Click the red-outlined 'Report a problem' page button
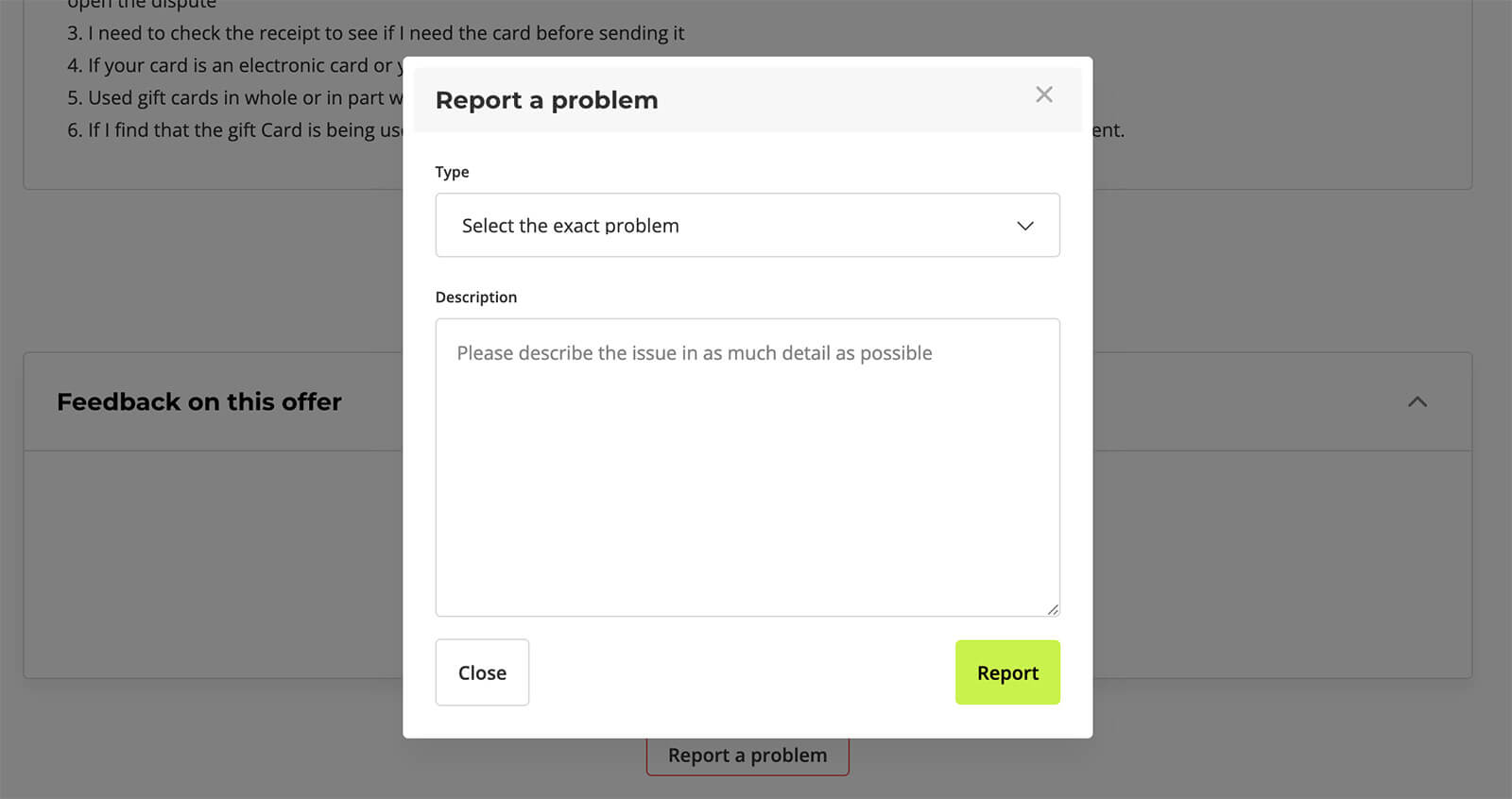The width and height of the screenshot is (1512, 799). pyautogui.click(x=747, y=756)
